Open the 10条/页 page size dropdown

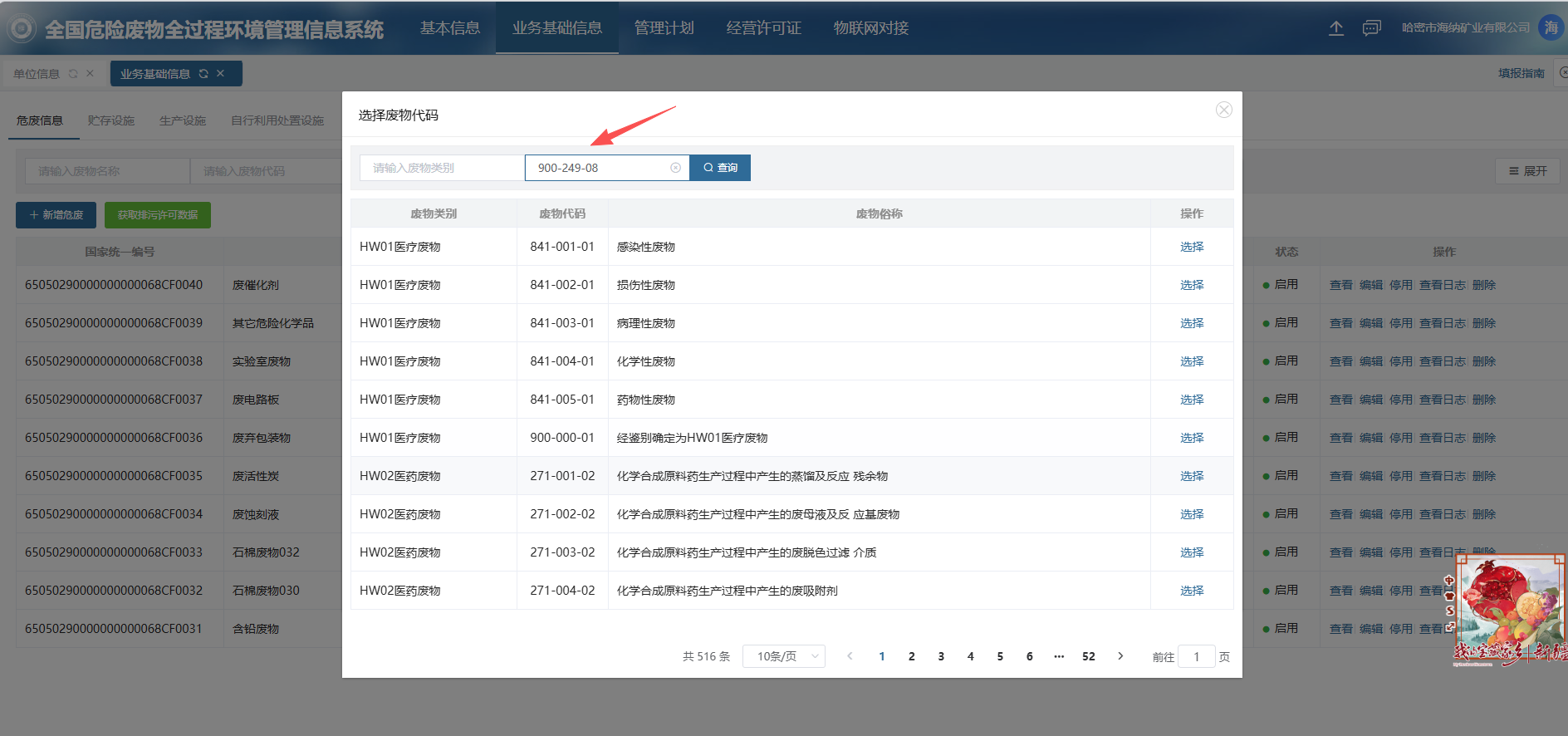[x=783, y=656]
